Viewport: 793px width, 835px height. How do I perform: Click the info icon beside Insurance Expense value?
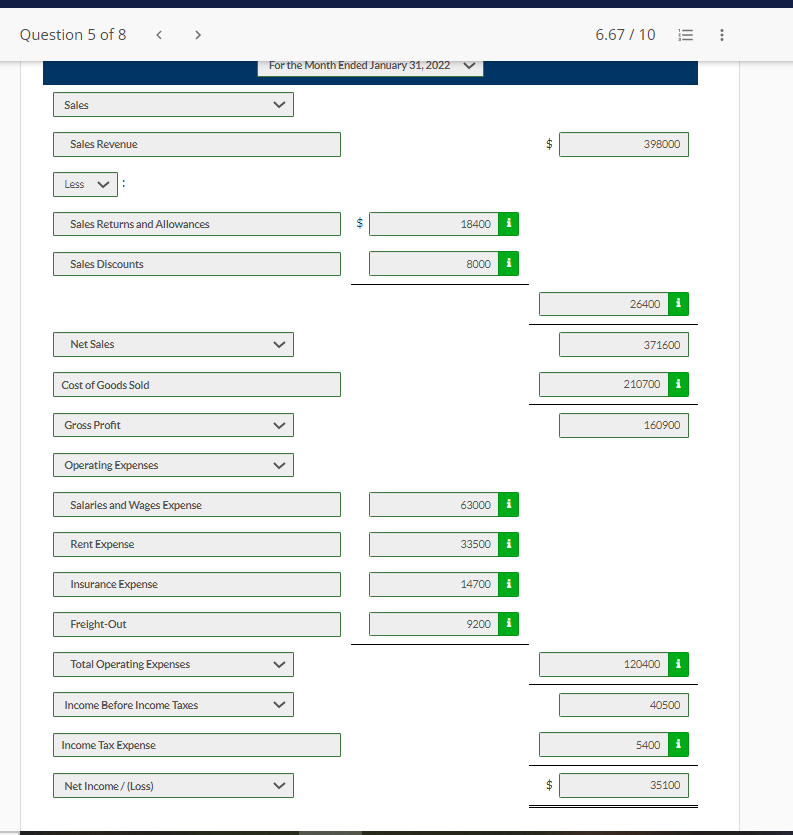(509, 584)
